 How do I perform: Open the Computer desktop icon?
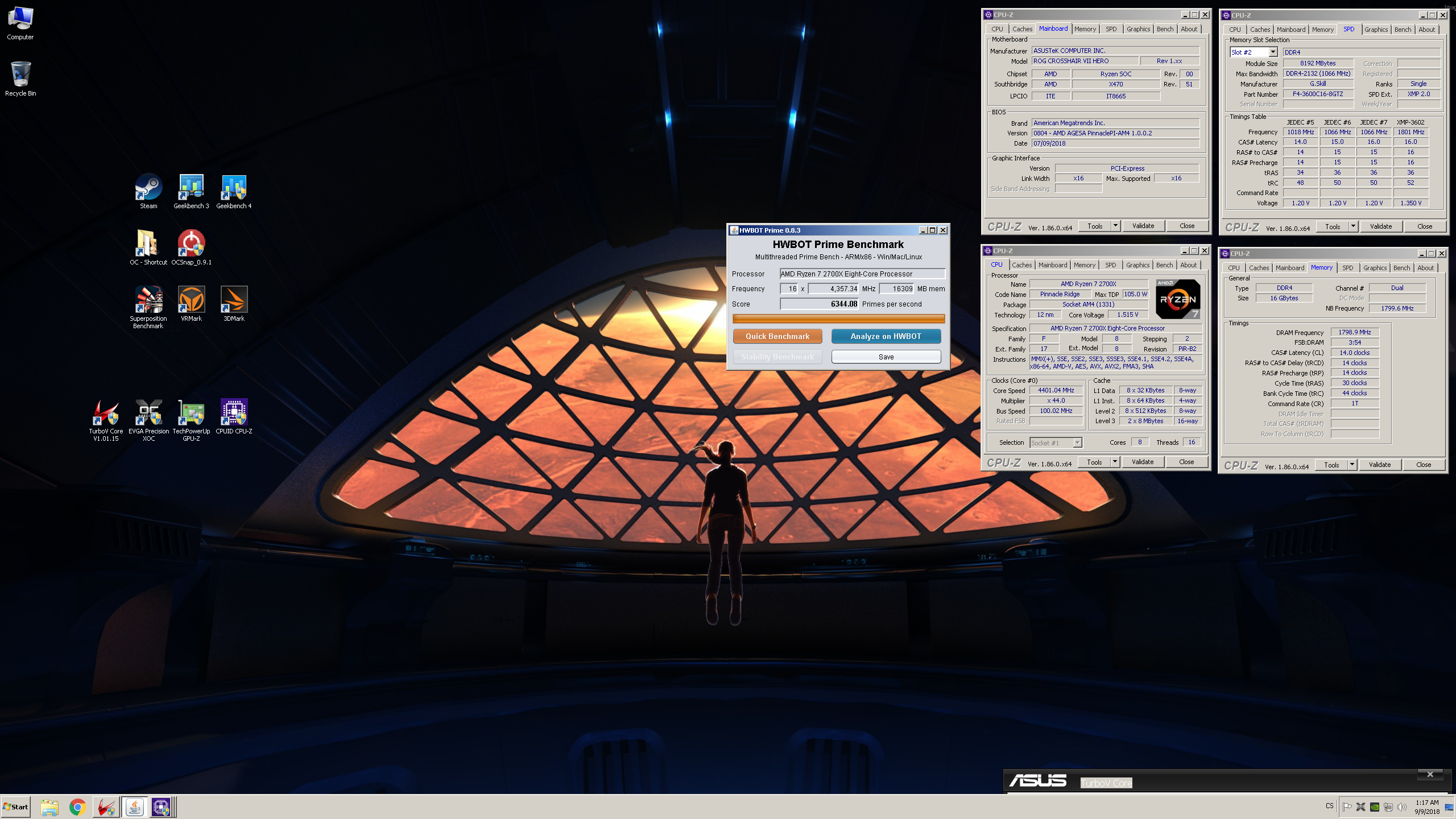[20, 23]
